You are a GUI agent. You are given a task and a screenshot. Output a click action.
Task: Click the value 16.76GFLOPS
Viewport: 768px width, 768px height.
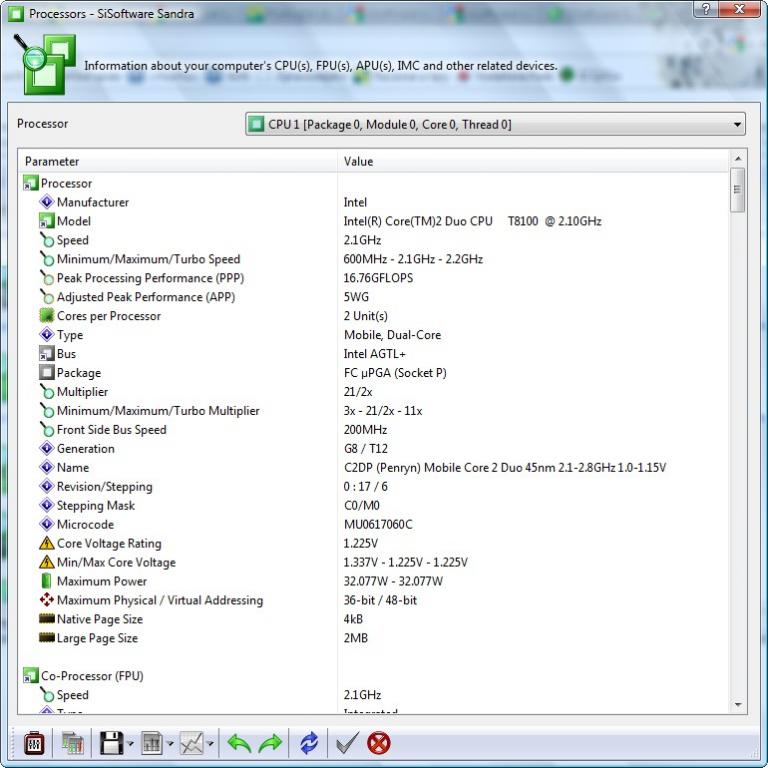pyautogui.click(x=378, y=278)
